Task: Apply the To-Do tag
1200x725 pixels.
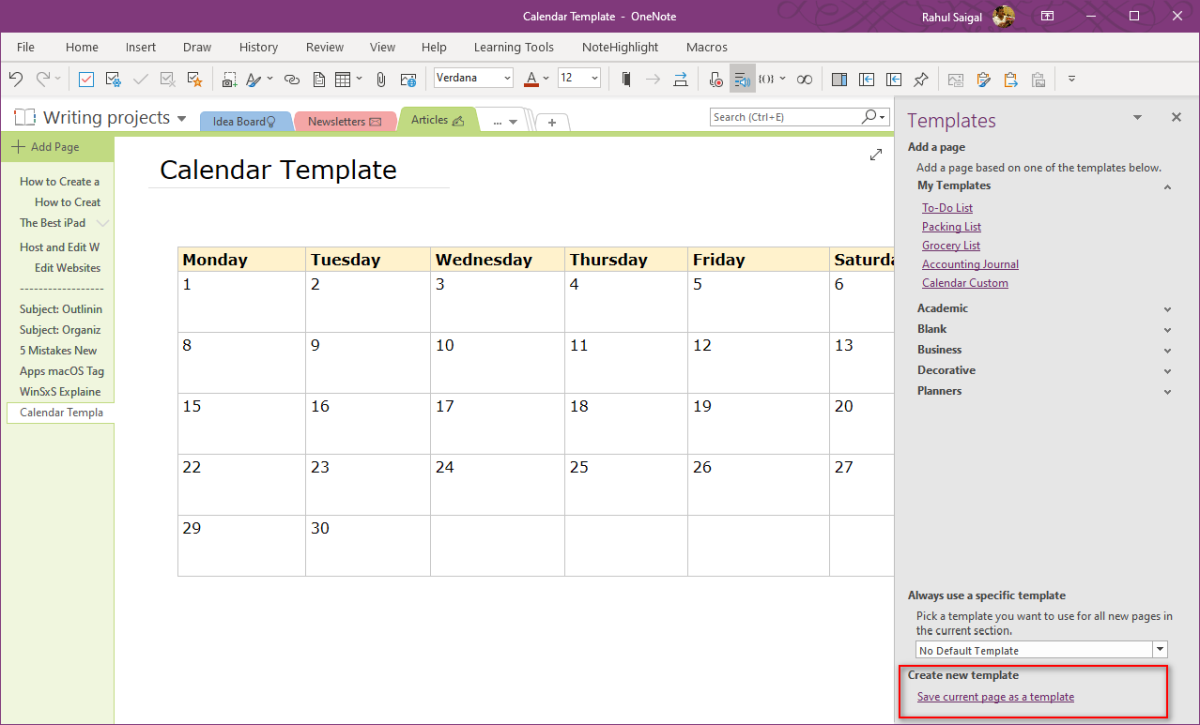Action: click(x=86, y=78)
